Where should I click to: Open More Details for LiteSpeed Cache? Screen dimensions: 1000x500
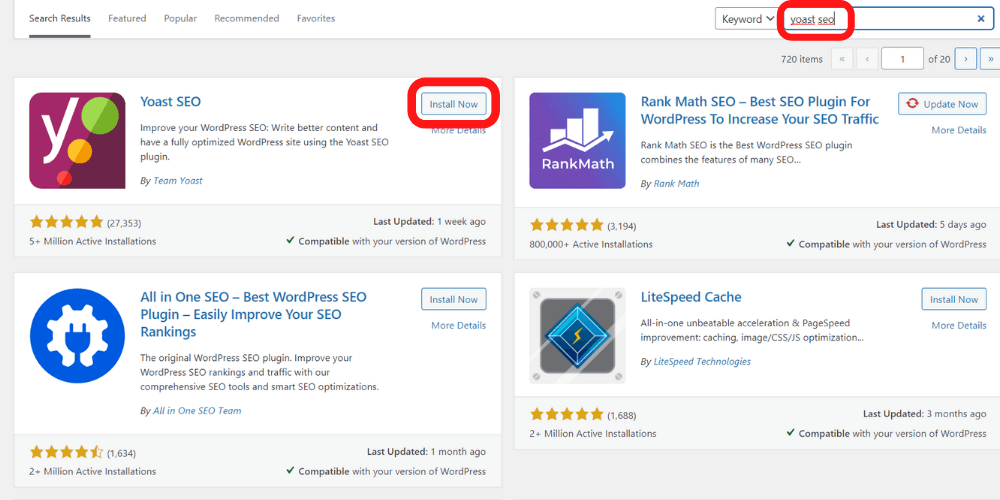pos(958,325)
